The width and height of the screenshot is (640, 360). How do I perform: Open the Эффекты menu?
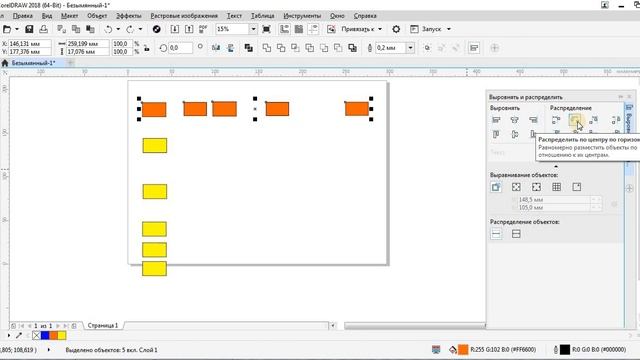point(129,16)
